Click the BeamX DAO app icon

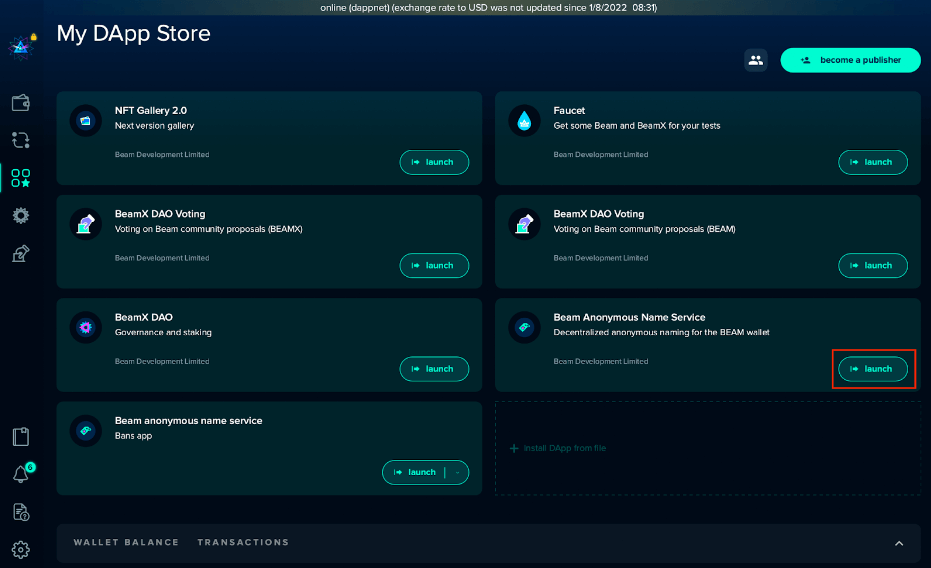click(85, 328)
